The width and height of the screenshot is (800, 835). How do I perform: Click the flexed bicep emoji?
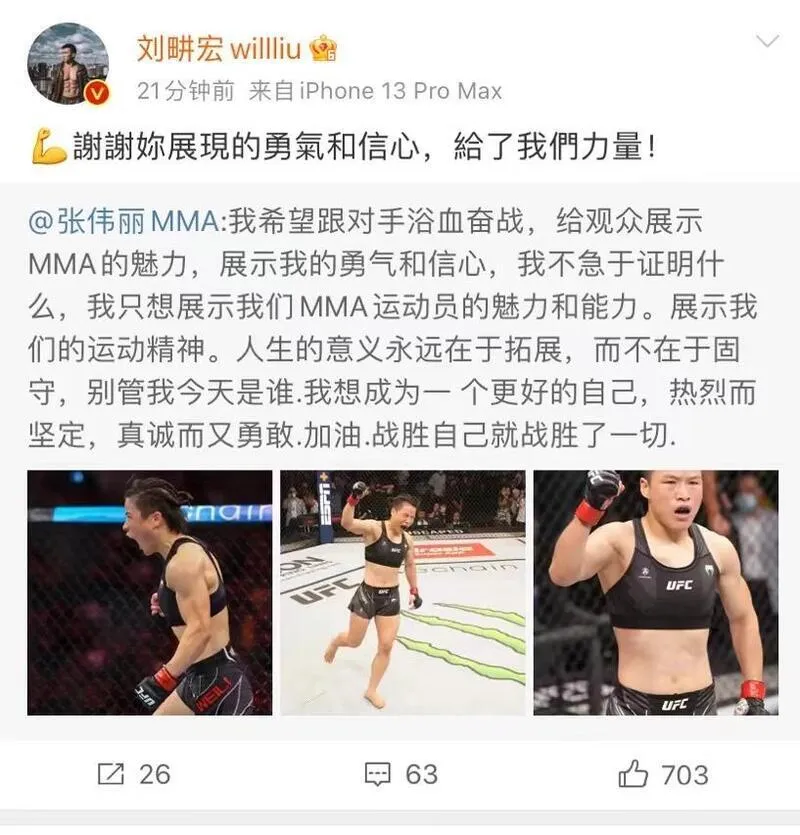point(49,146)
